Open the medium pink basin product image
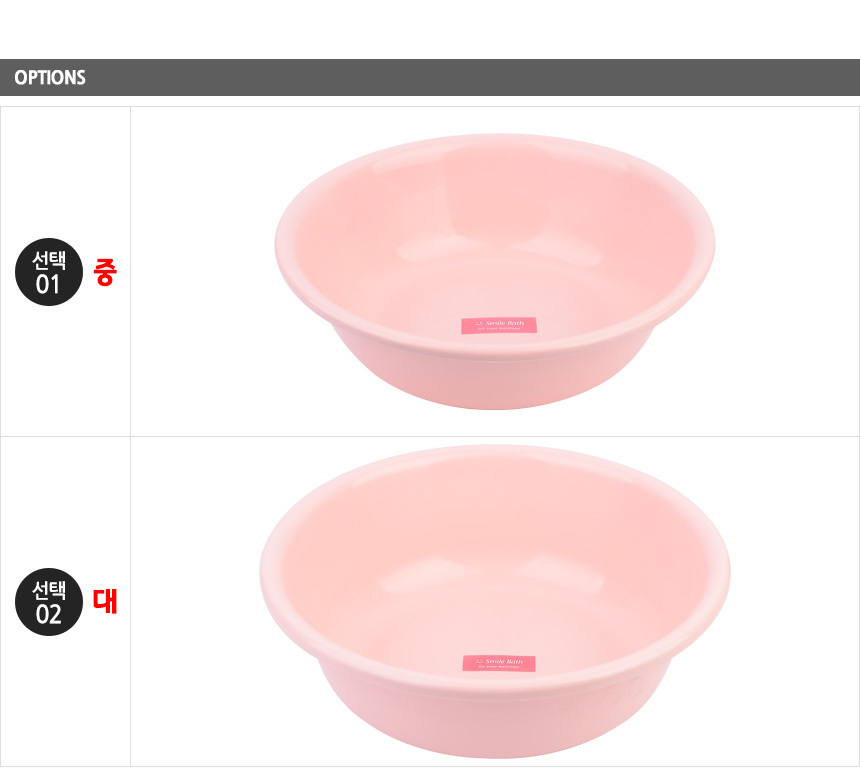This screenshot has height=768, width=860. [x=495, y=270]
